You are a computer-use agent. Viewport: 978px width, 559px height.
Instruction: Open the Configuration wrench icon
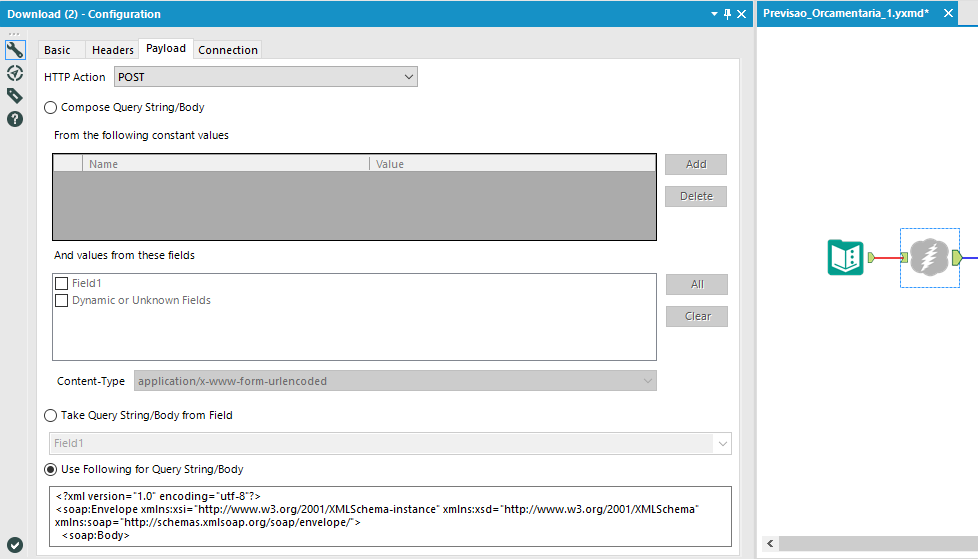(x=15, y=50)
